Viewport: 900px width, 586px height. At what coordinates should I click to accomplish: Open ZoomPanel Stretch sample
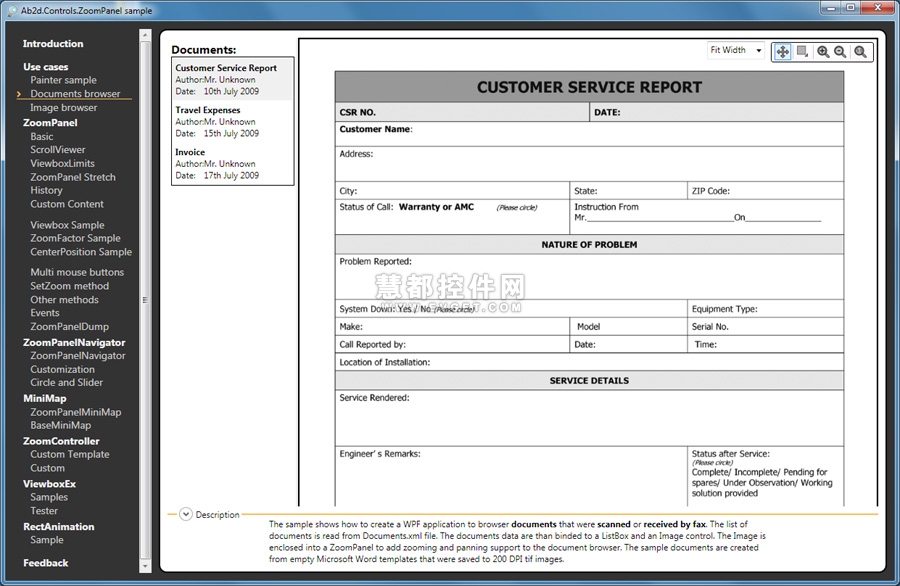click(x=73, y=177)
